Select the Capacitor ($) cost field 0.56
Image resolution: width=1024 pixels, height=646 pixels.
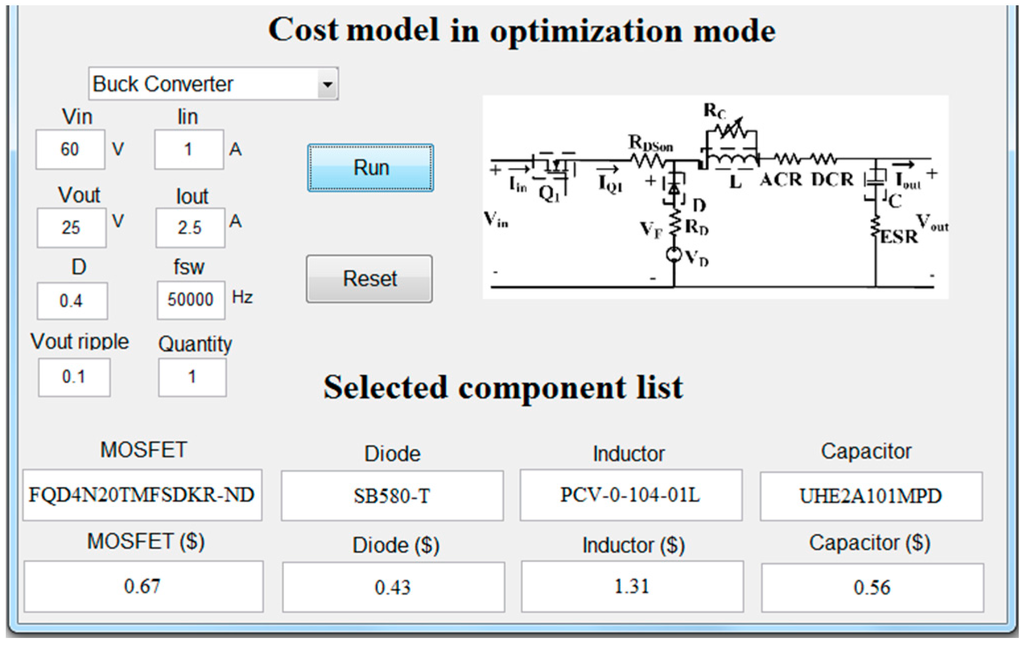tap(872, 588)
